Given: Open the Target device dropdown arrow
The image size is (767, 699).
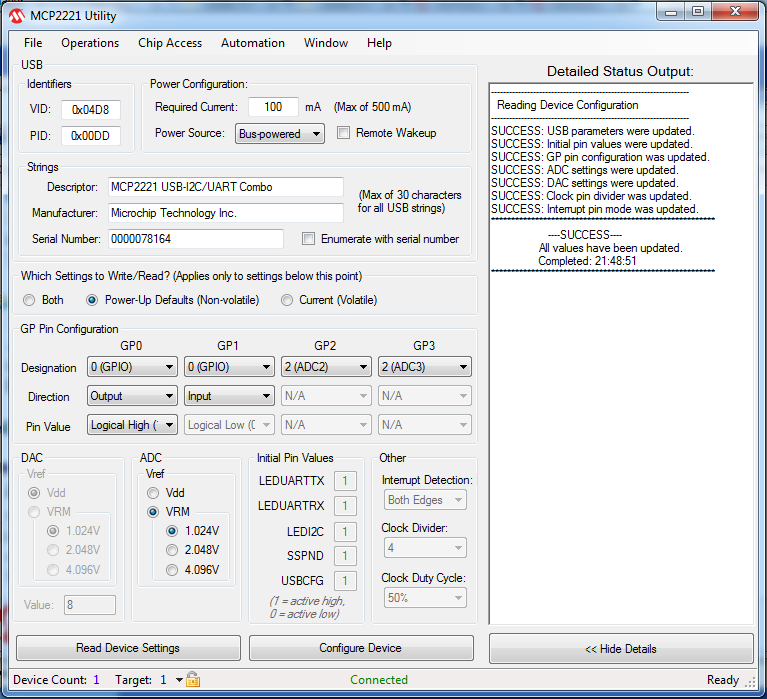Looking at the screenshot, I should (x=179, y=680).
